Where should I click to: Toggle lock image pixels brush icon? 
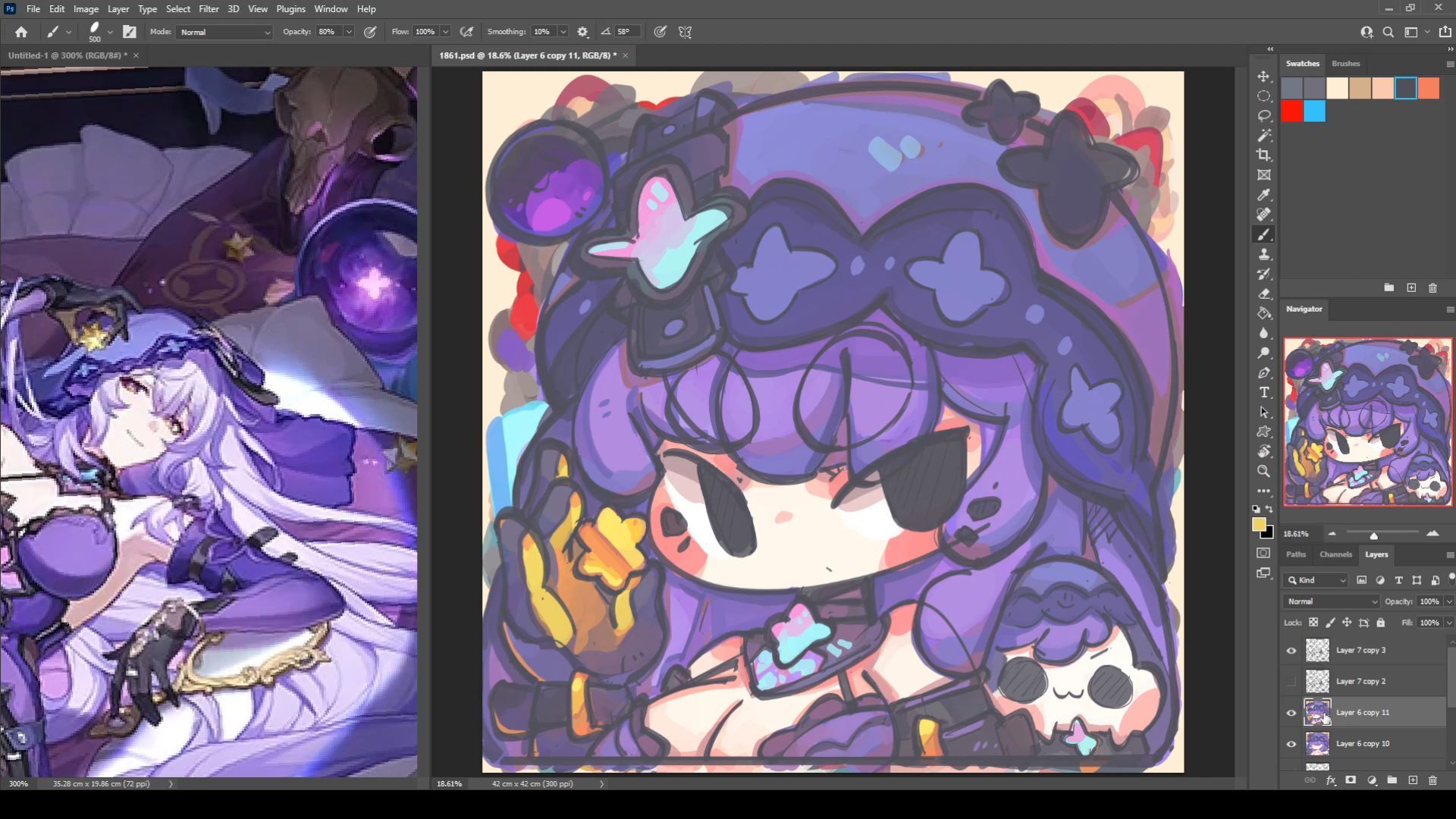(1330, 623)
